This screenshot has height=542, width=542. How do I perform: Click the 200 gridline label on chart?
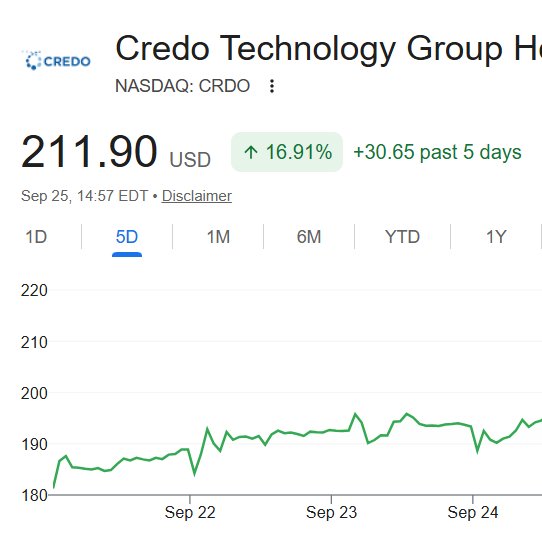tap(34, 393)
